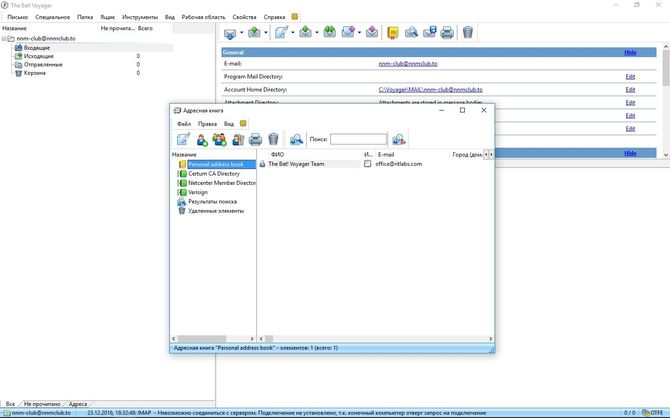Click the trash can icon in main toolbar
670x418 pixels.
[x=468, y=33]
